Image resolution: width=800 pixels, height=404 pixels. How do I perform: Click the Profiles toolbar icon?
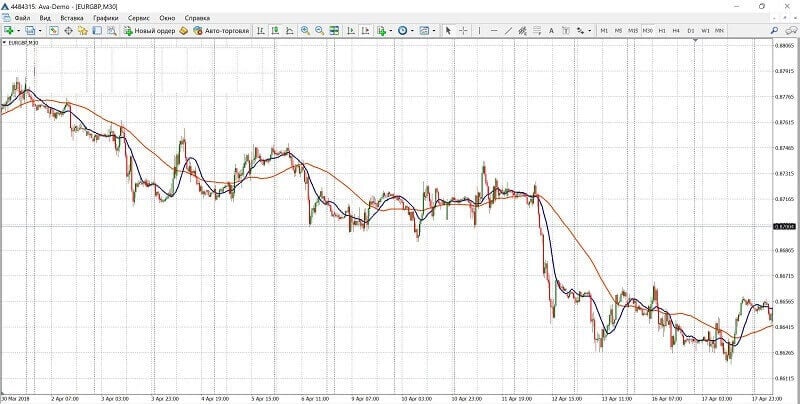pyautogui.click(x=30, y=31)
